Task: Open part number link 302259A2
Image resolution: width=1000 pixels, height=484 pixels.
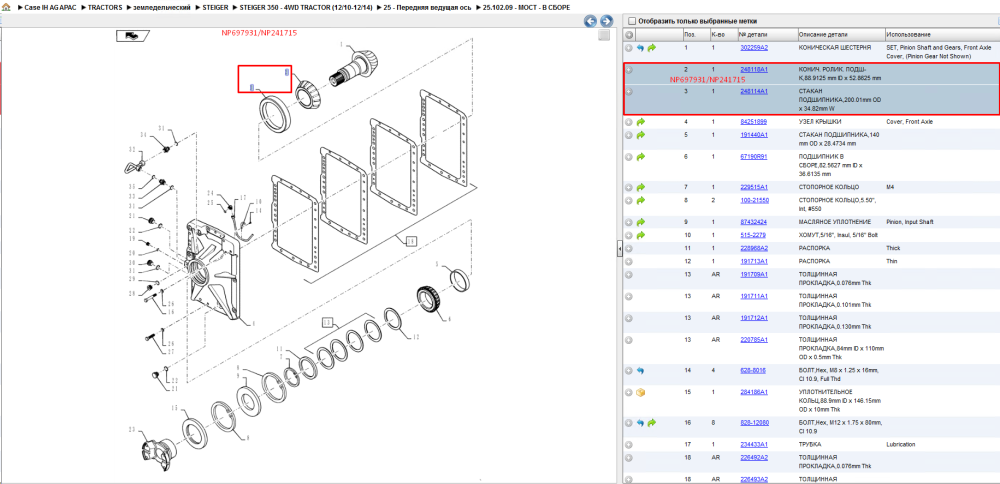Action: 754,48
